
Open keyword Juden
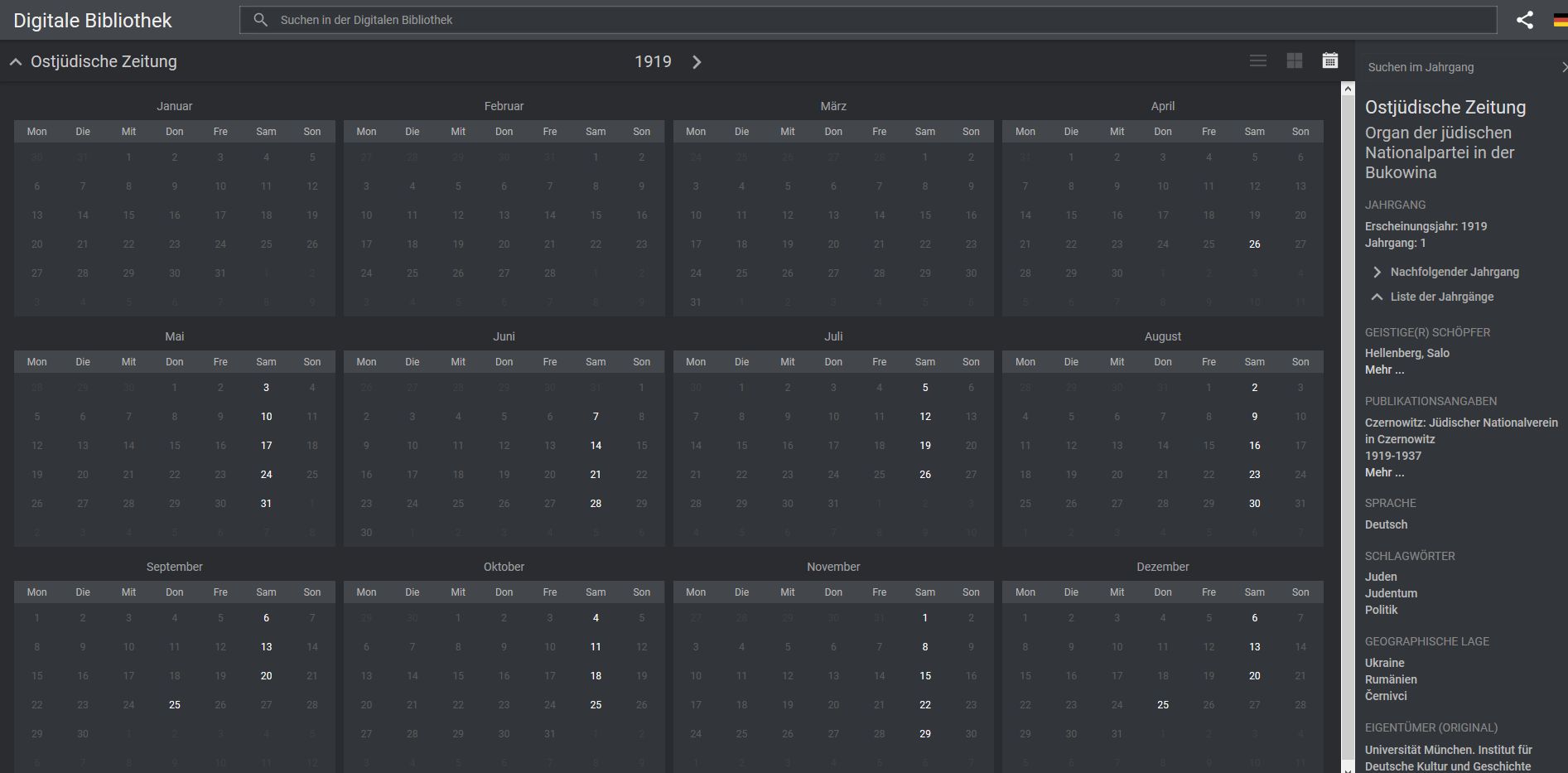click(x=1381, y=577)
